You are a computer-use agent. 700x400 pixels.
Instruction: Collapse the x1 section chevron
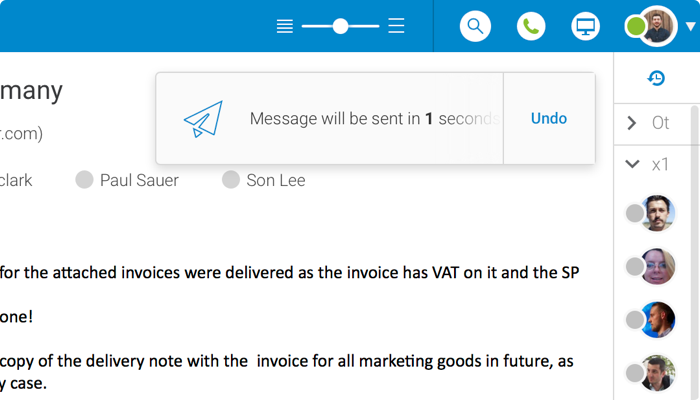coord(632,164)
